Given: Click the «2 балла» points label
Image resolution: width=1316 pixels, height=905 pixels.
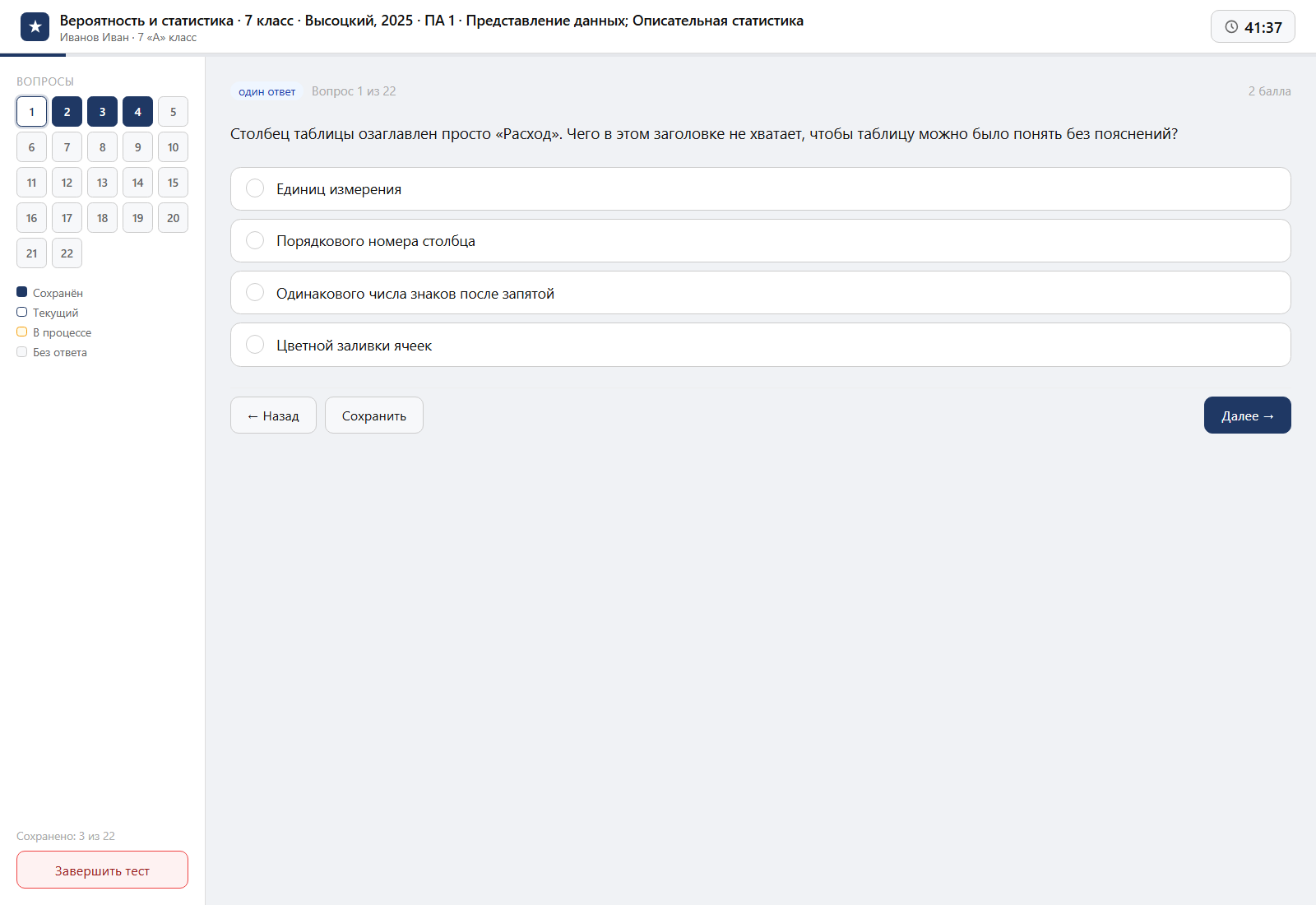Looking at the screenshot, I should tap(1269, 91).
